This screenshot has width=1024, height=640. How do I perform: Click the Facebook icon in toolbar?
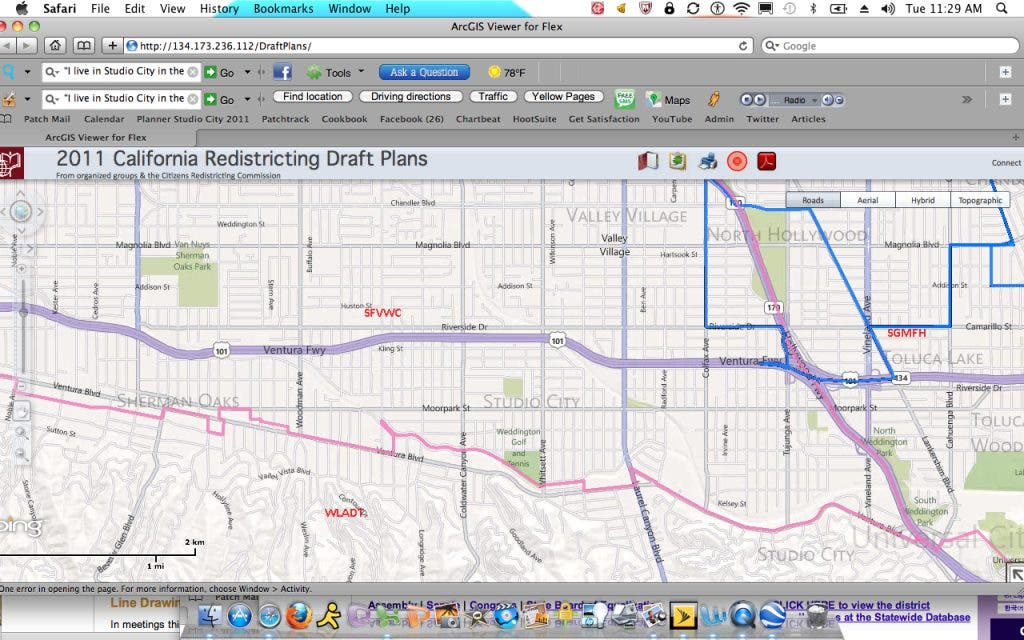click(x=282, y=72)
